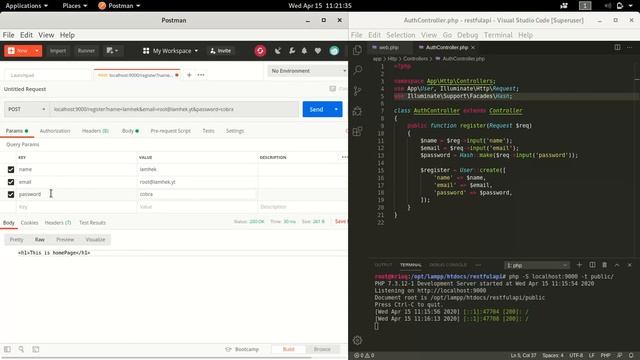Open VS Code Terminal menu

(498, 35)
